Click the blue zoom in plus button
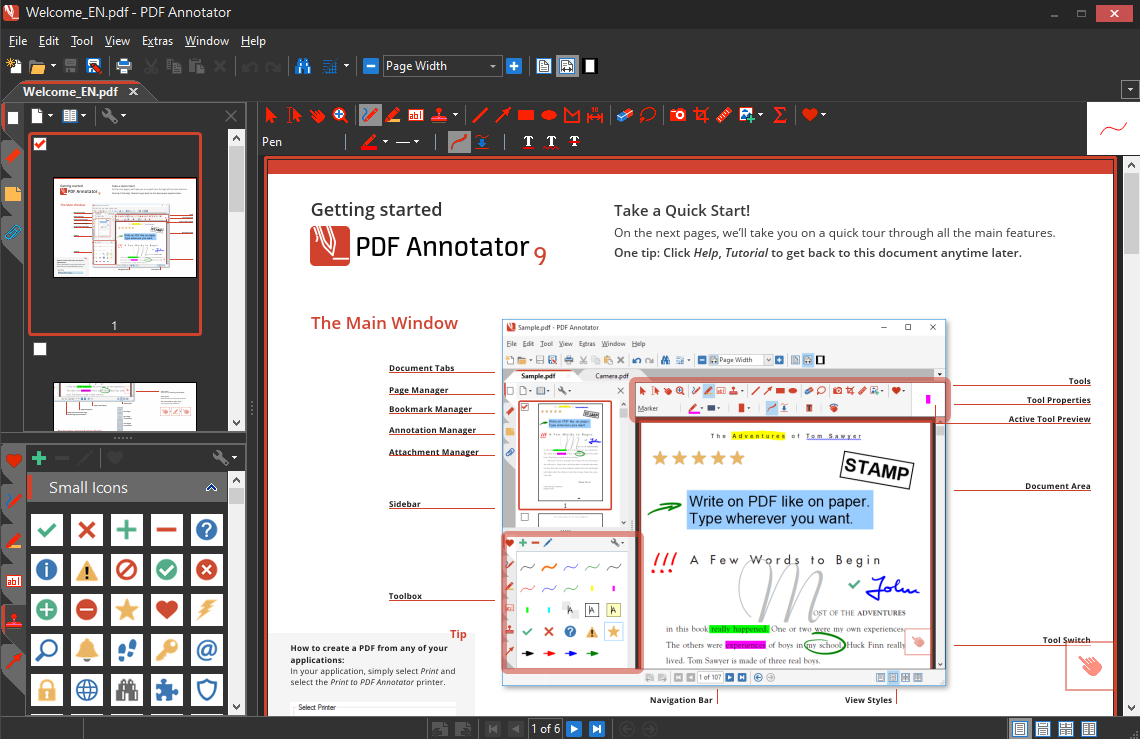Image resolution: width=1140 pixels, height=739 pixels. tap(514, 66)
